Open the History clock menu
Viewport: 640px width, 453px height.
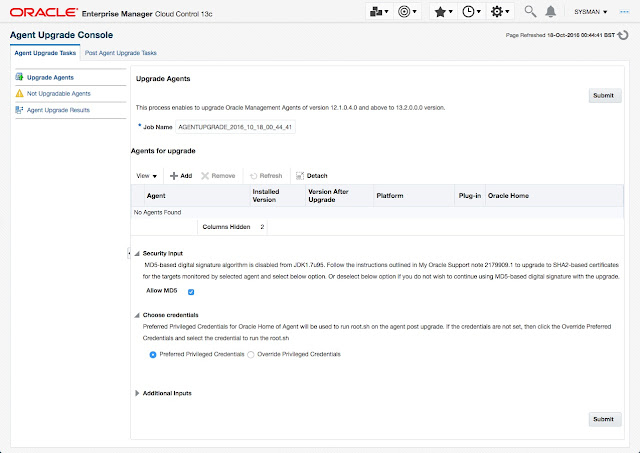click(x=471, y=12)
